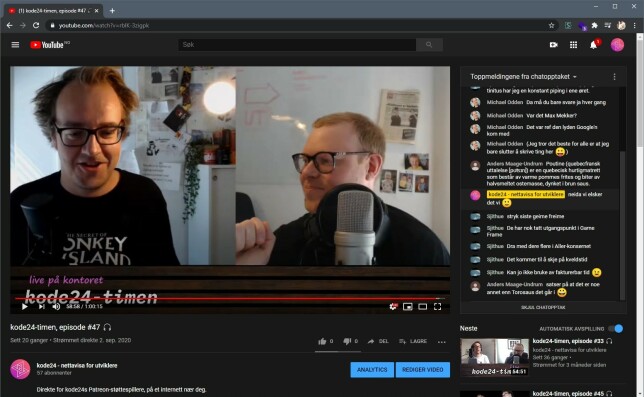This screenshot has height=397, width=644.
Task: Open chat replay options menu
Action: [x=614, y=77]
